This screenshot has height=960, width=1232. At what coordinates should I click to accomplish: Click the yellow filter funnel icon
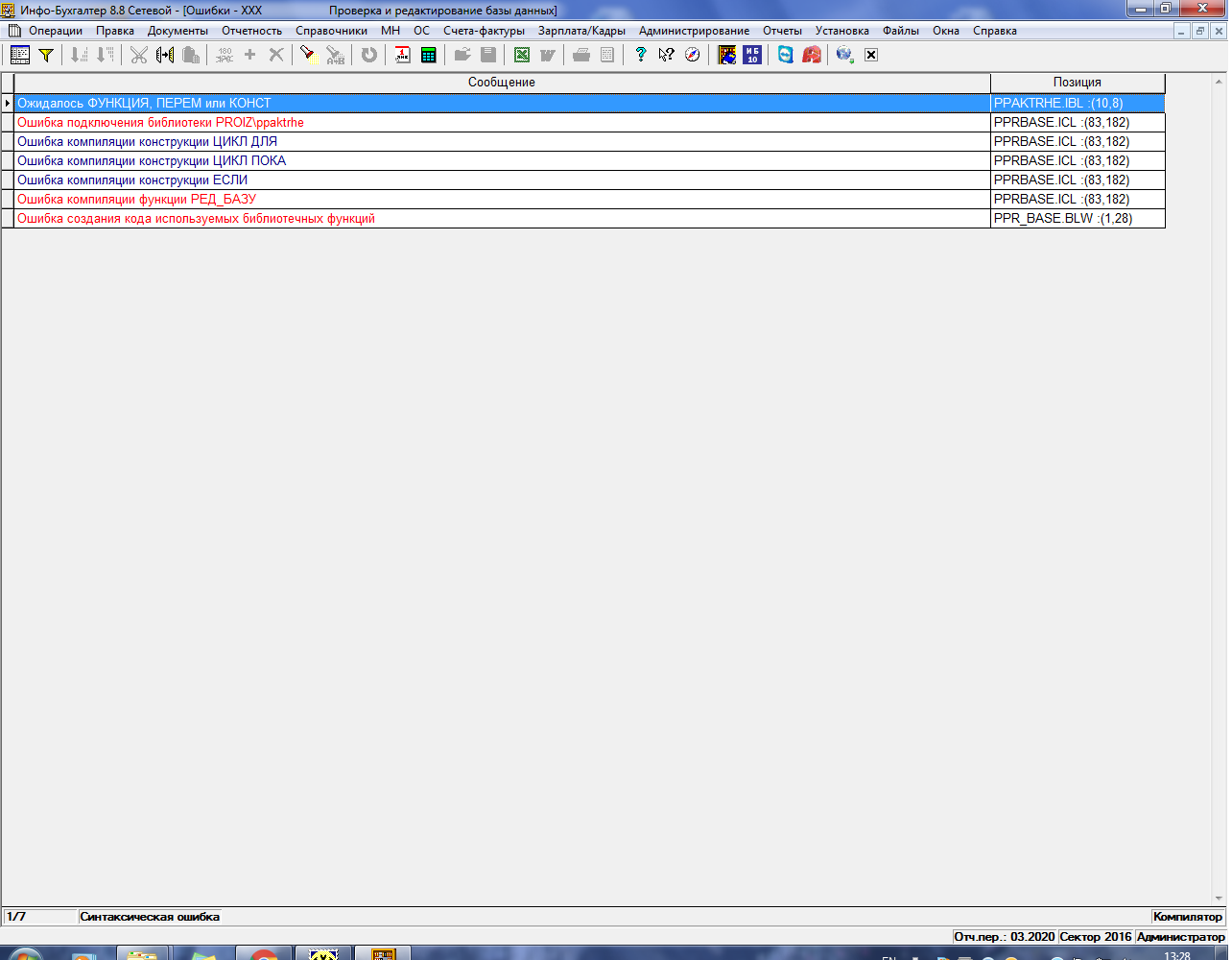[x=45, y=55]
